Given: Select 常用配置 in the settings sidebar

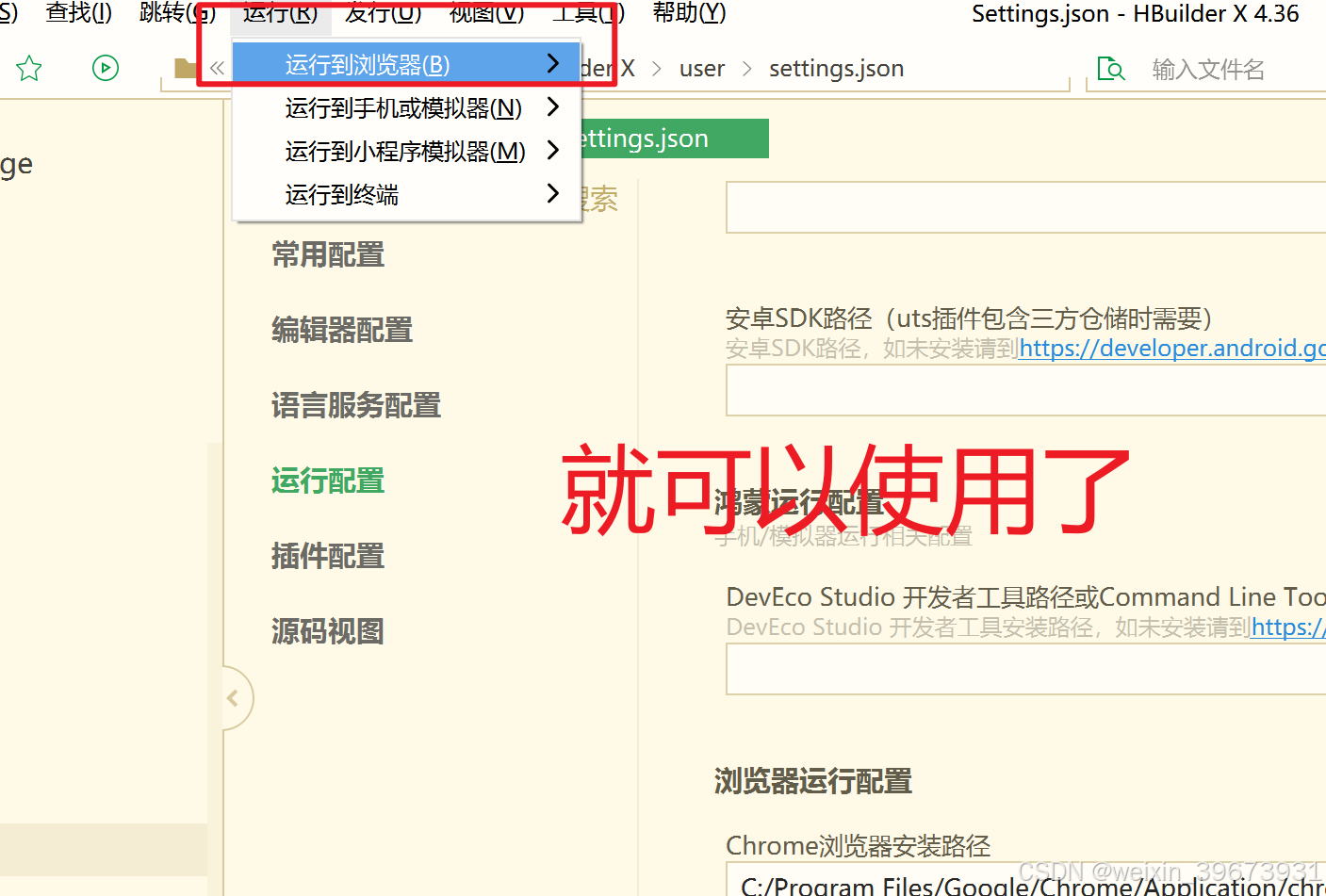Looking at the screenshot, I should (x=327, y=254).
